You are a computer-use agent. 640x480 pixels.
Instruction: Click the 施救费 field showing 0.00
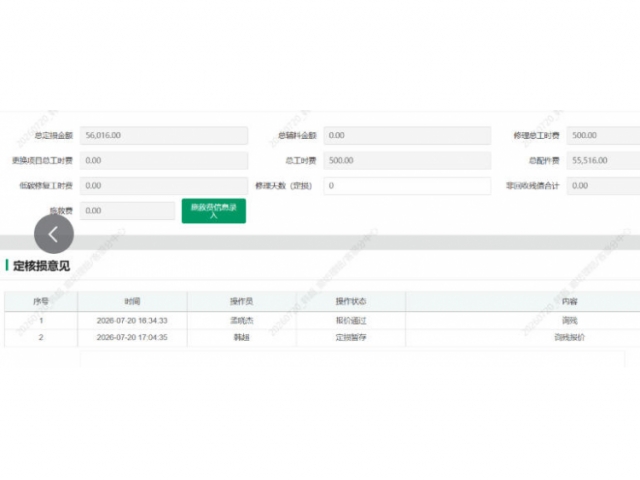[127, 211]
